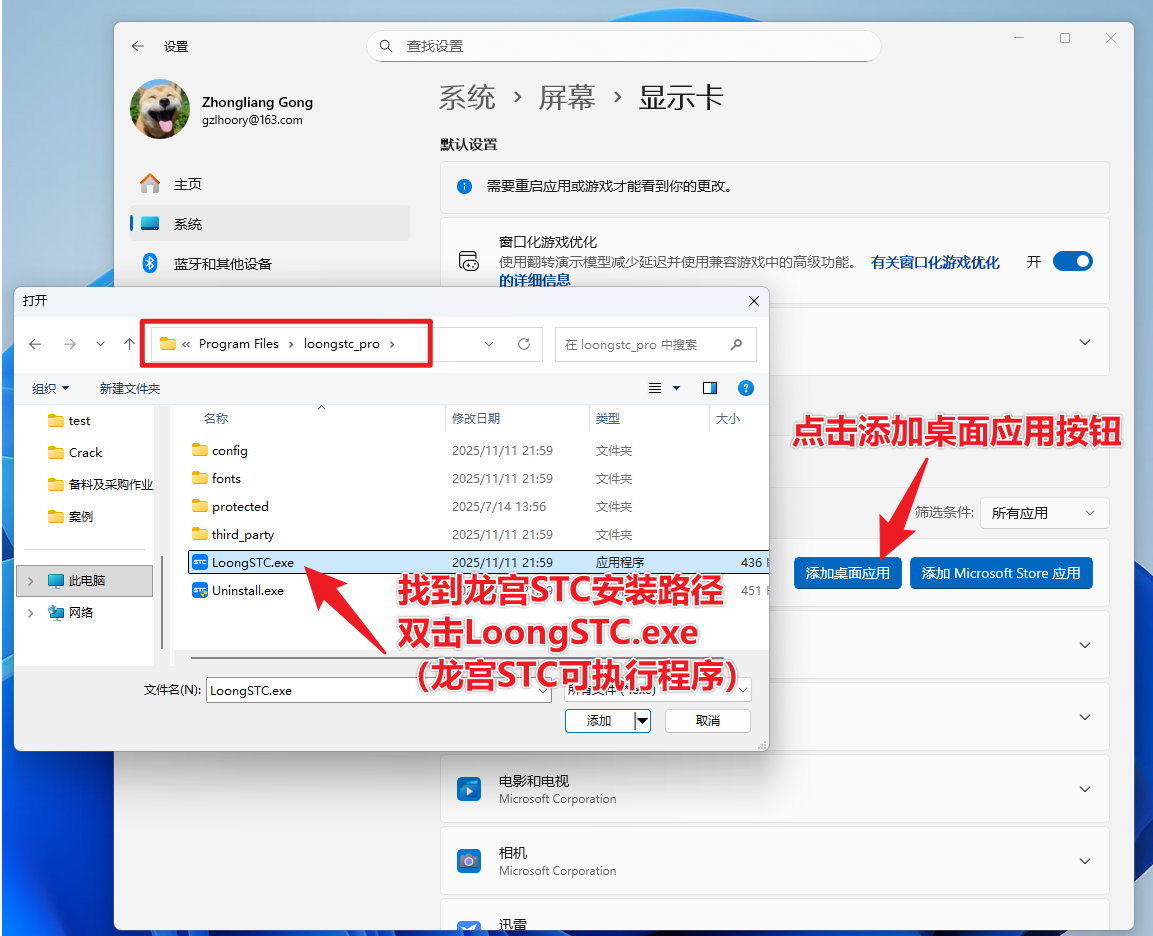Viewport: 1153px width, 936px height.
Task: Expand the 此电脑 tree node
Action: click(x=31, y=581)
